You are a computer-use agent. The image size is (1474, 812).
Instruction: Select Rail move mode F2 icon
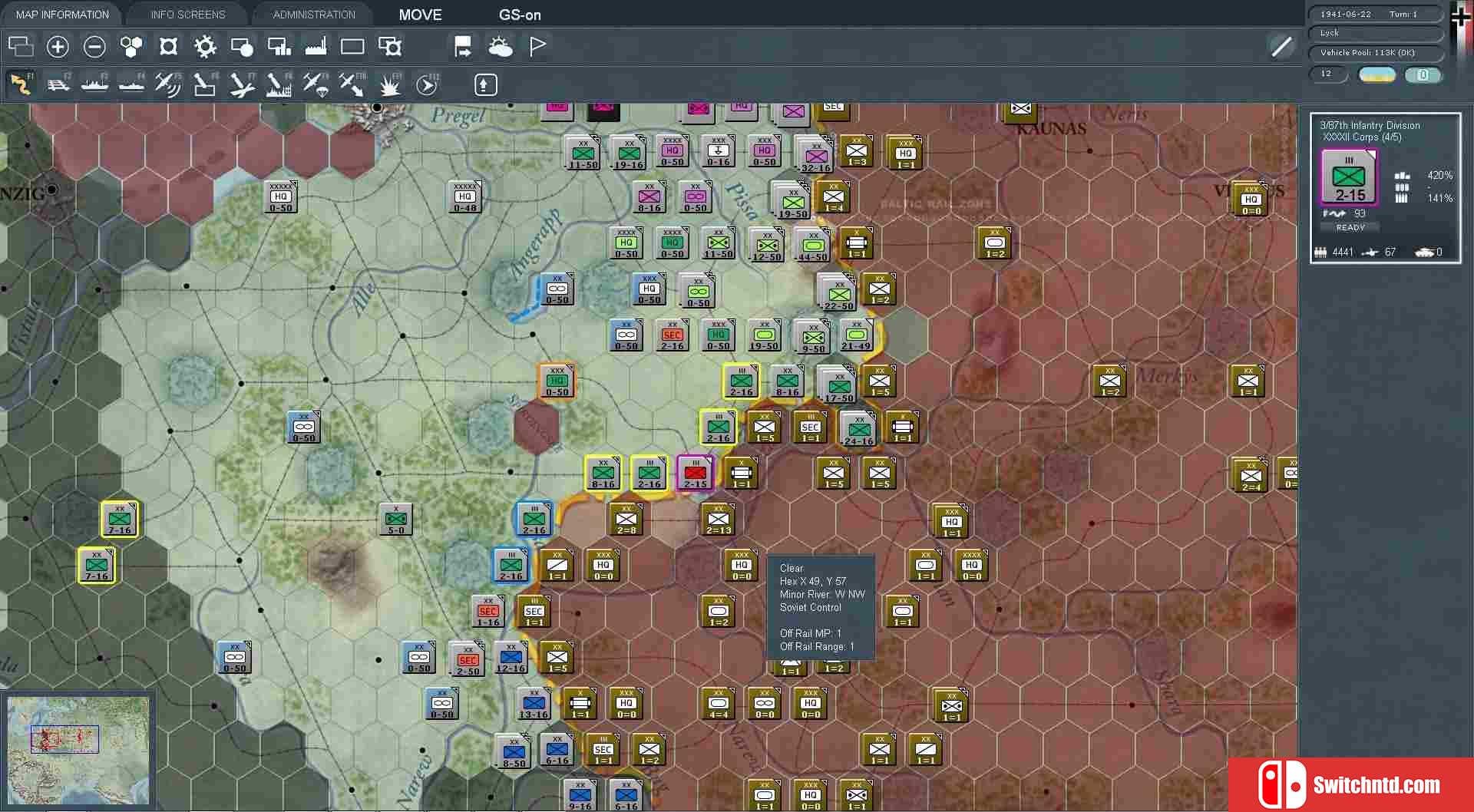[x=58, y=84]
